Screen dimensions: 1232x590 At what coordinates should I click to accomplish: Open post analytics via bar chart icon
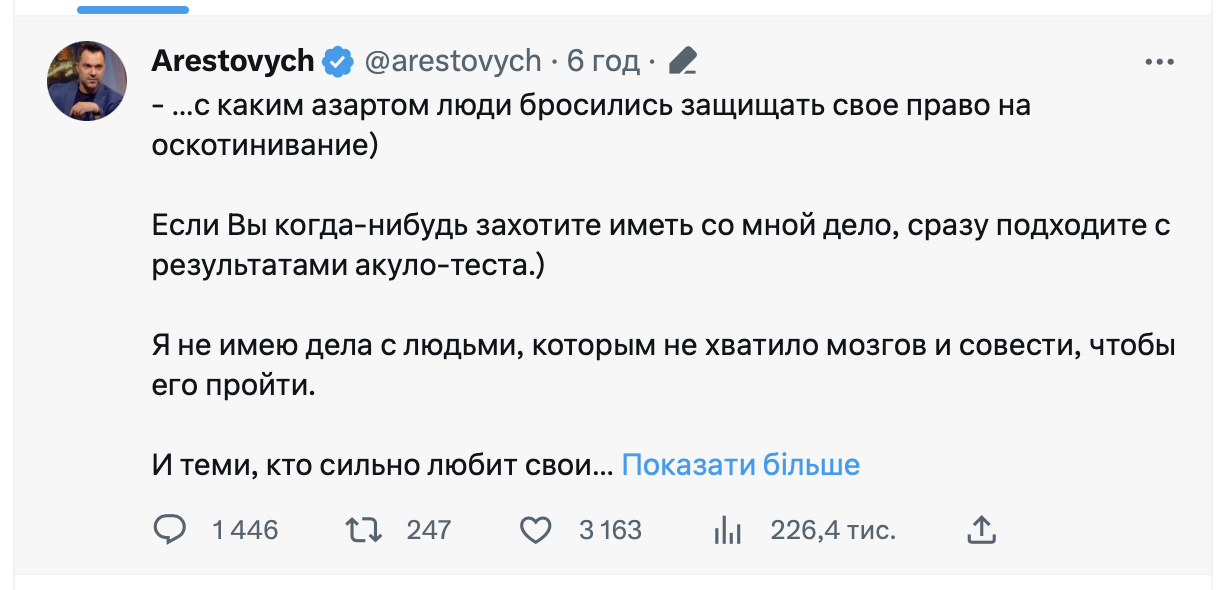coord(727,530)
